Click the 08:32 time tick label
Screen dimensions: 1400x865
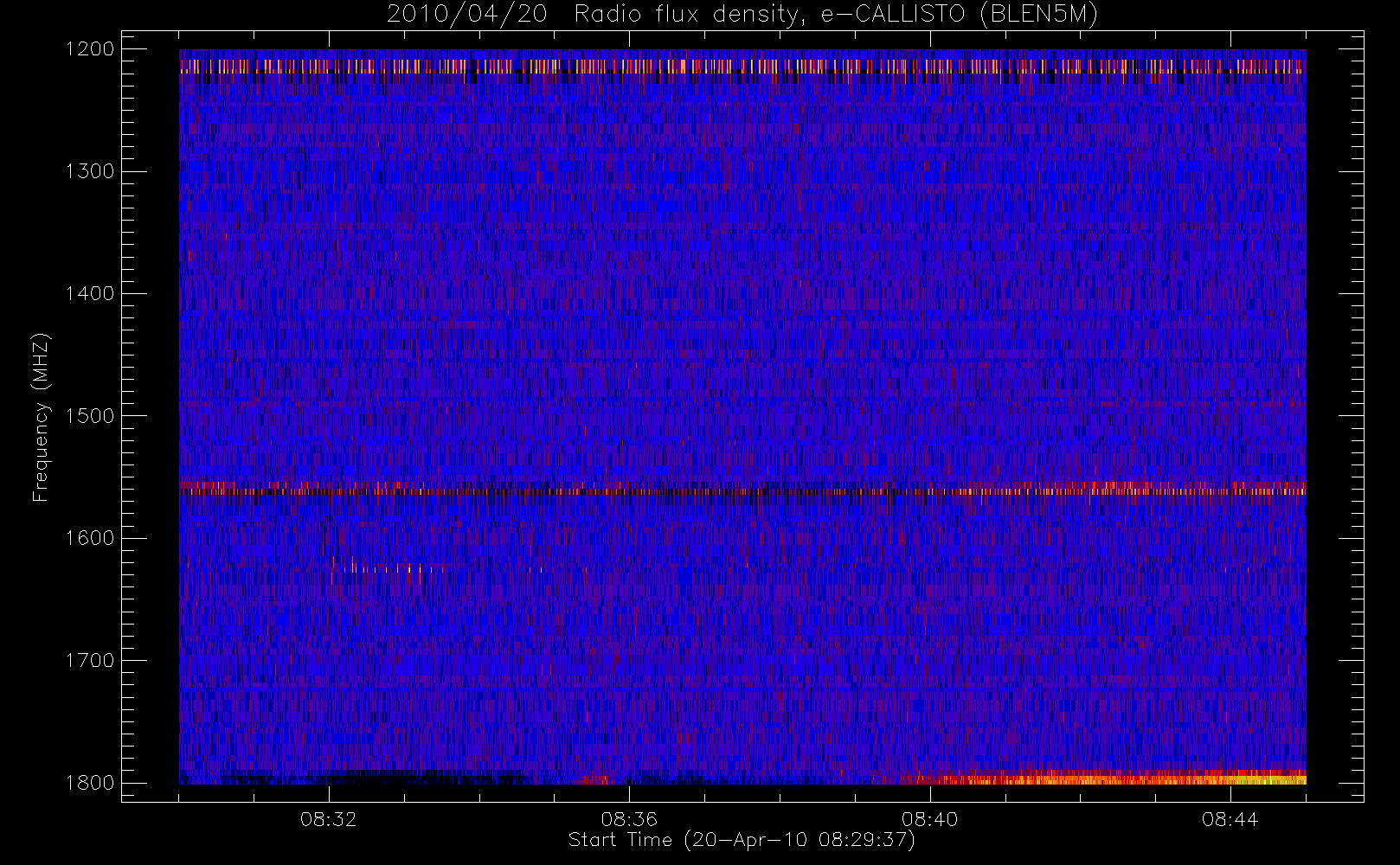328,819
